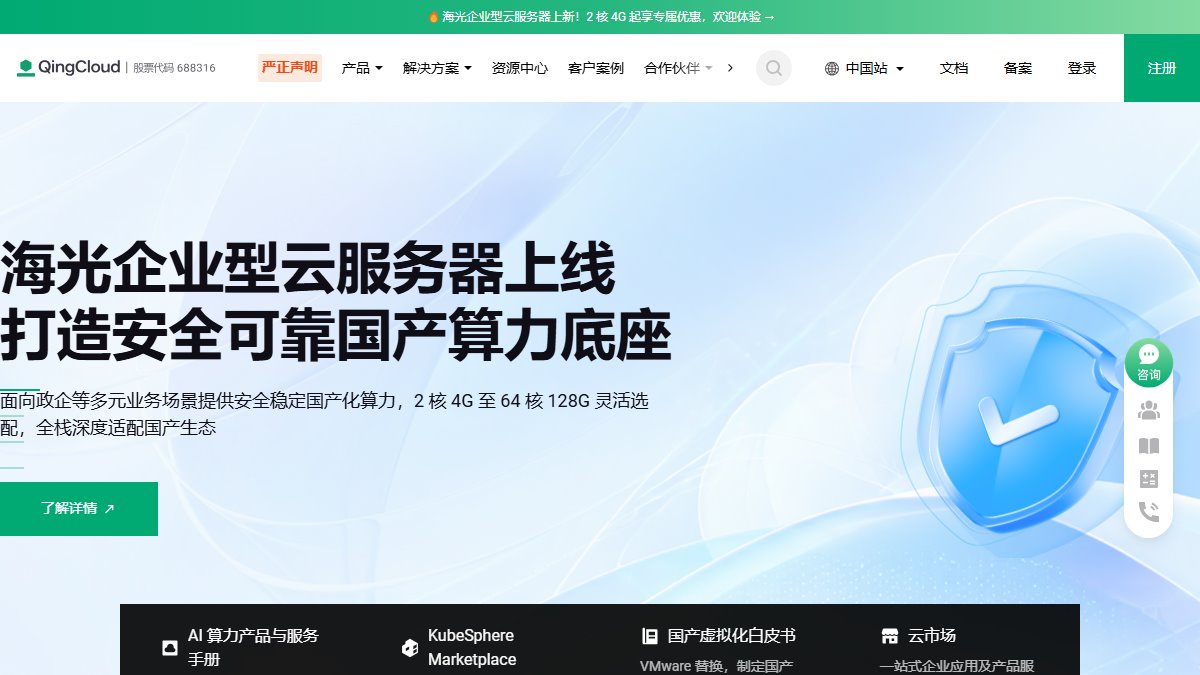Click the 云市场 store icon

tap(890, 636)
